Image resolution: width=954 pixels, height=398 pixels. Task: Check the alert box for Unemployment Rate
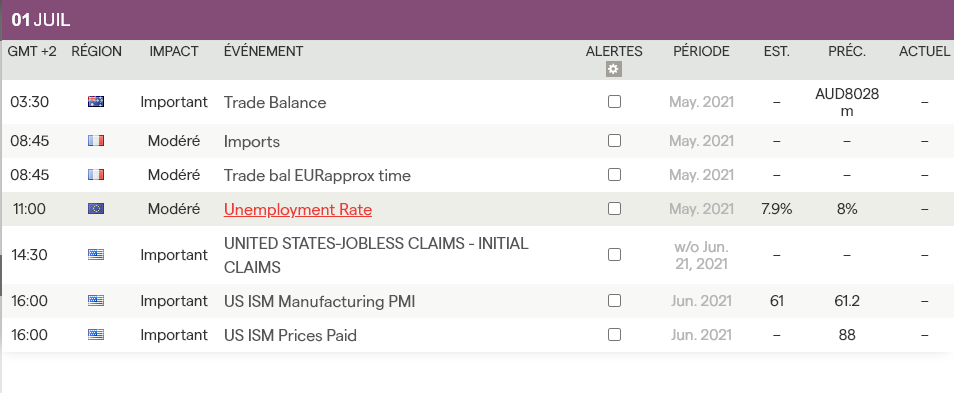point(615,209)
